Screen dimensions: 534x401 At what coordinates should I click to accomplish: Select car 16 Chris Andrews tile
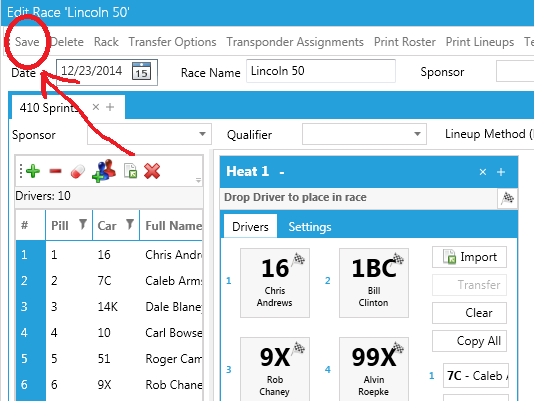pos(275,283)
